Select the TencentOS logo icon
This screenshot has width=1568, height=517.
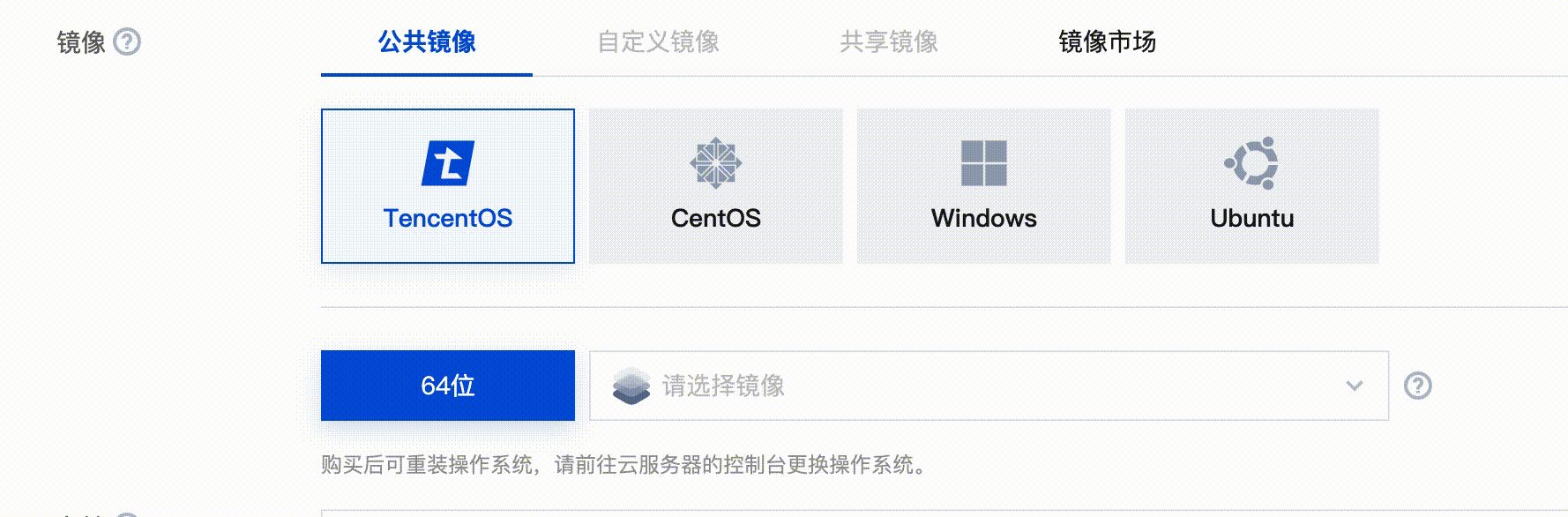point(448,163)
